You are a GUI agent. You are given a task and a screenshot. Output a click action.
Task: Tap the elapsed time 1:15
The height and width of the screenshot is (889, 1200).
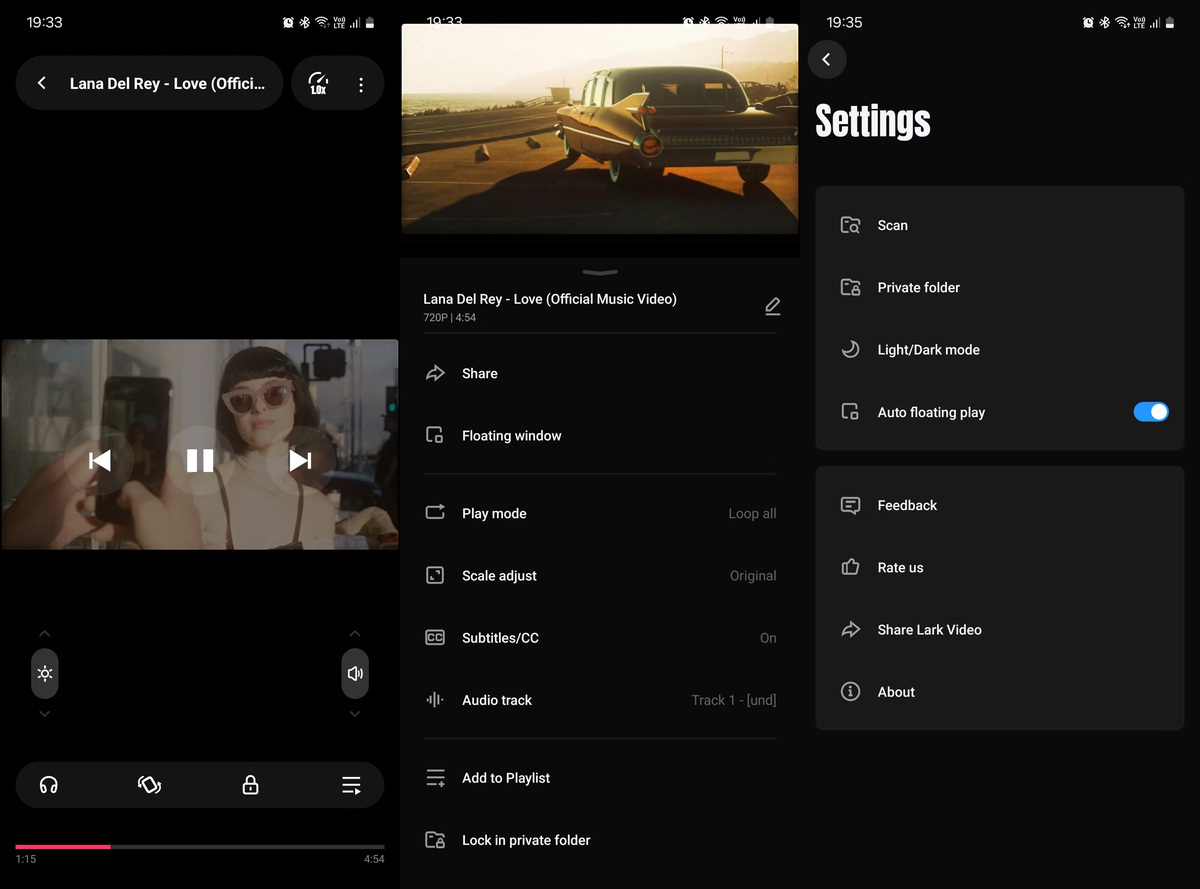[x=26, y=859]
